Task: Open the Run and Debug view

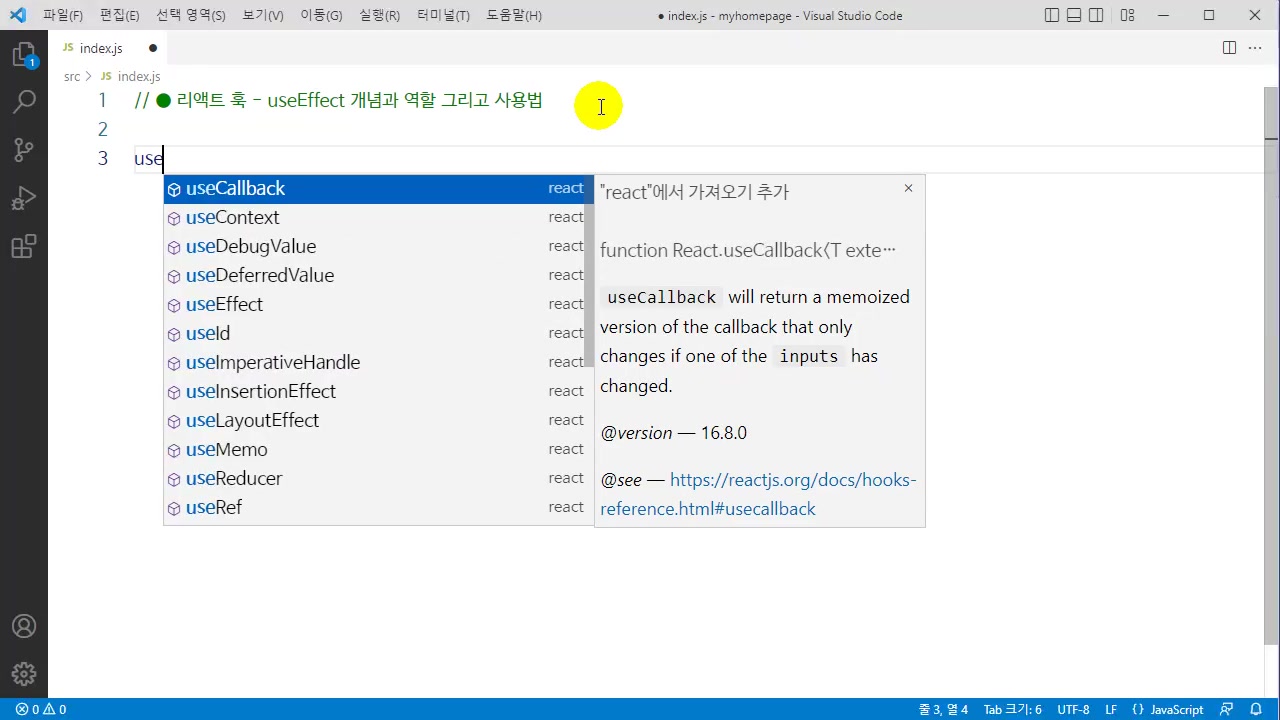Action: (24, 198)
